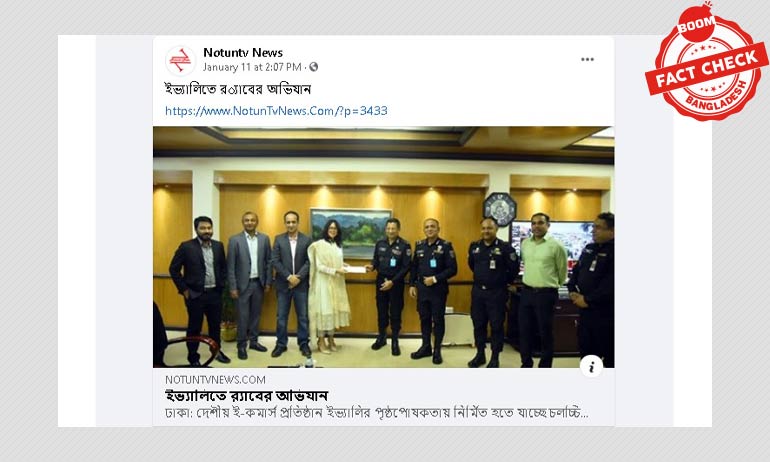Click the red chair in photo corner
This screenshot has width=770, height=462.
(x=189, y=351)
